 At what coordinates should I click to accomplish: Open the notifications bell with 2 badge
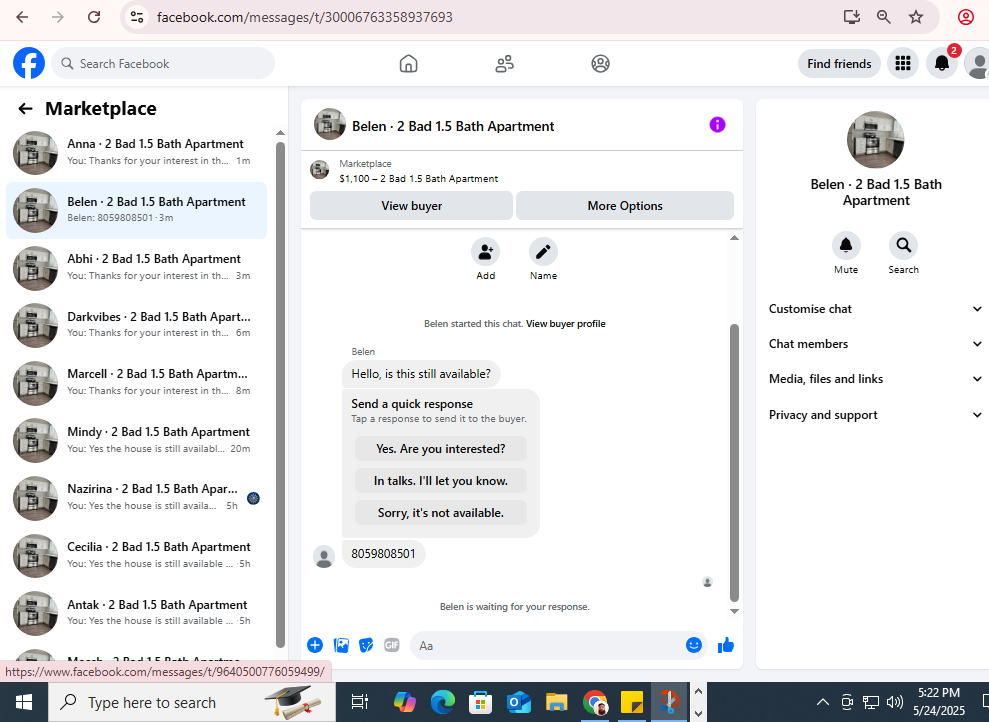tap(942, 64)
